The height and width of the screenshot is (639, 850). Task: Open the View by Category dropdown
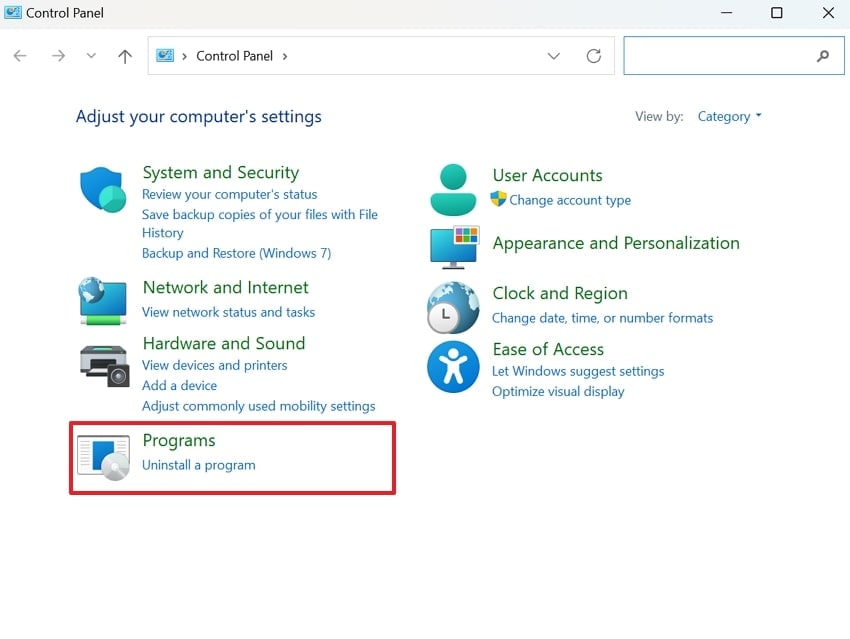coord(730,116)
